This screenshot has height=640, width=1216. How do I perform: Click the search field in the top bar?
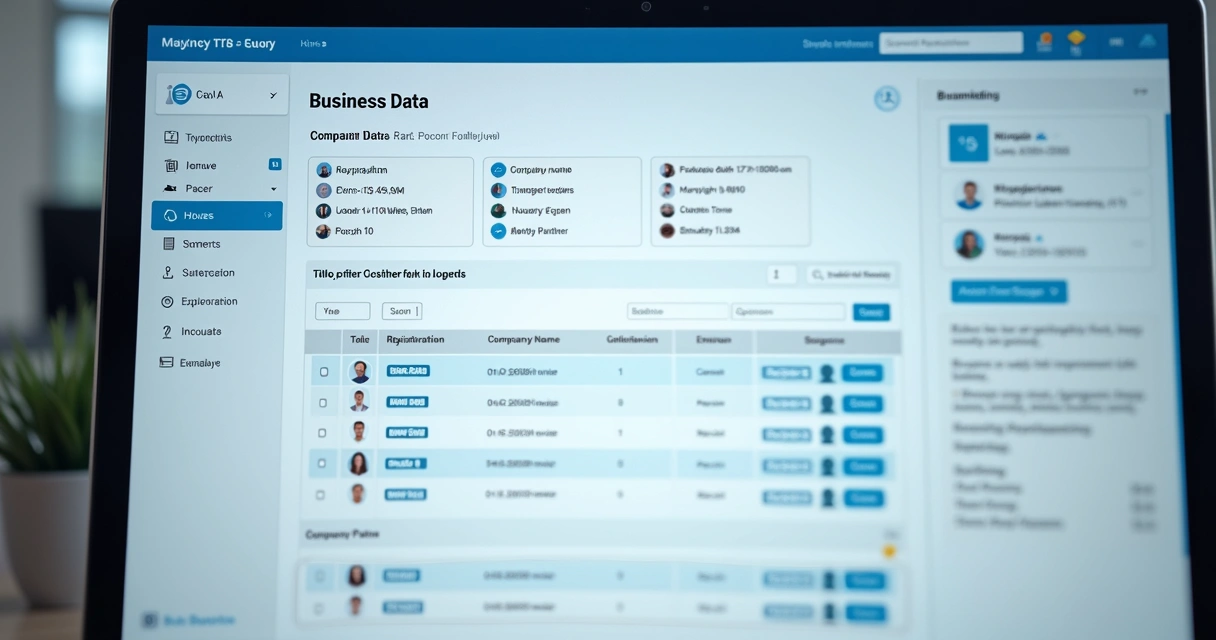(950, 43)
